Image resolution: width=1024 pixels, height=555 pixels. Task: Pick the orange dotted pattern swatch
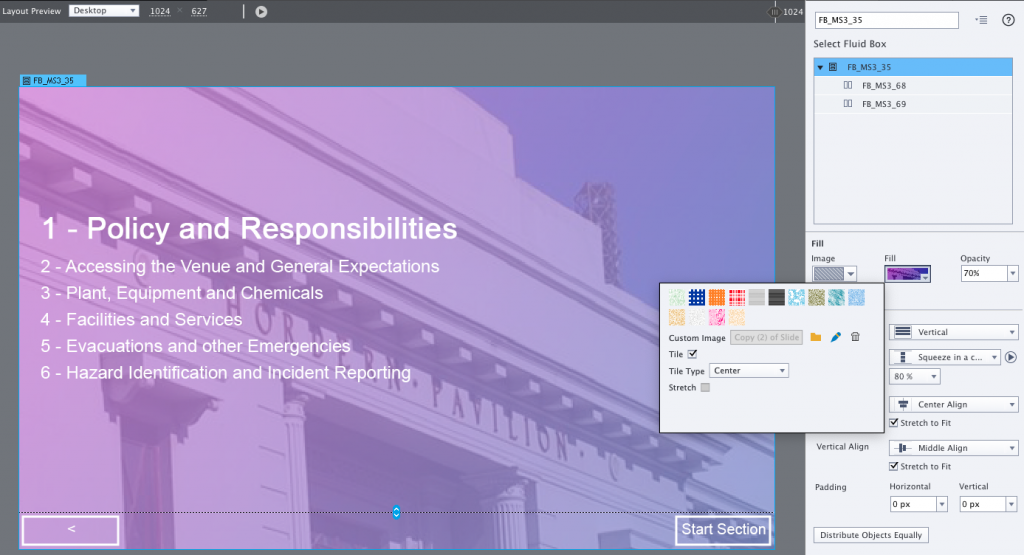tap(717, 296)
